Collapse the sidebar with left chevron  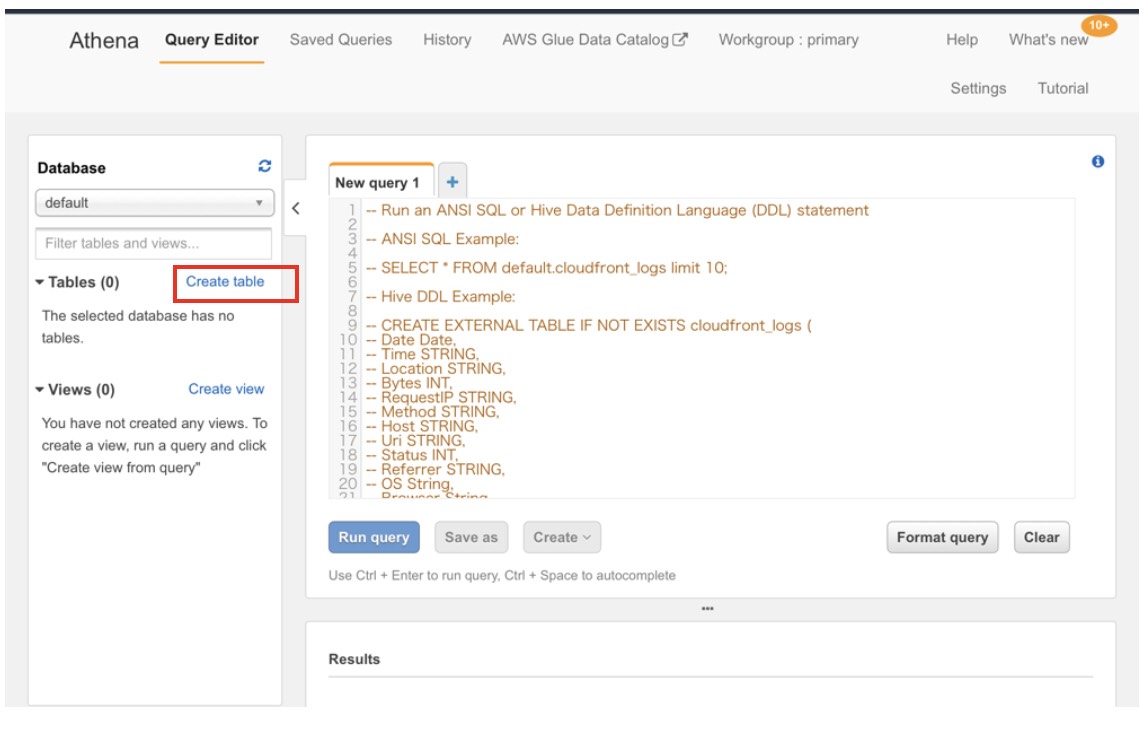tap(296, 208)
